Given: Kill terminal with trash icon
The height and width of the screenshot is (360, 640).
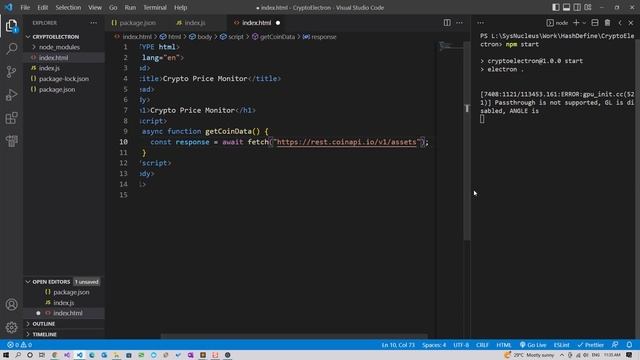Looking at the screenshot, I should (x=607, y=23).
